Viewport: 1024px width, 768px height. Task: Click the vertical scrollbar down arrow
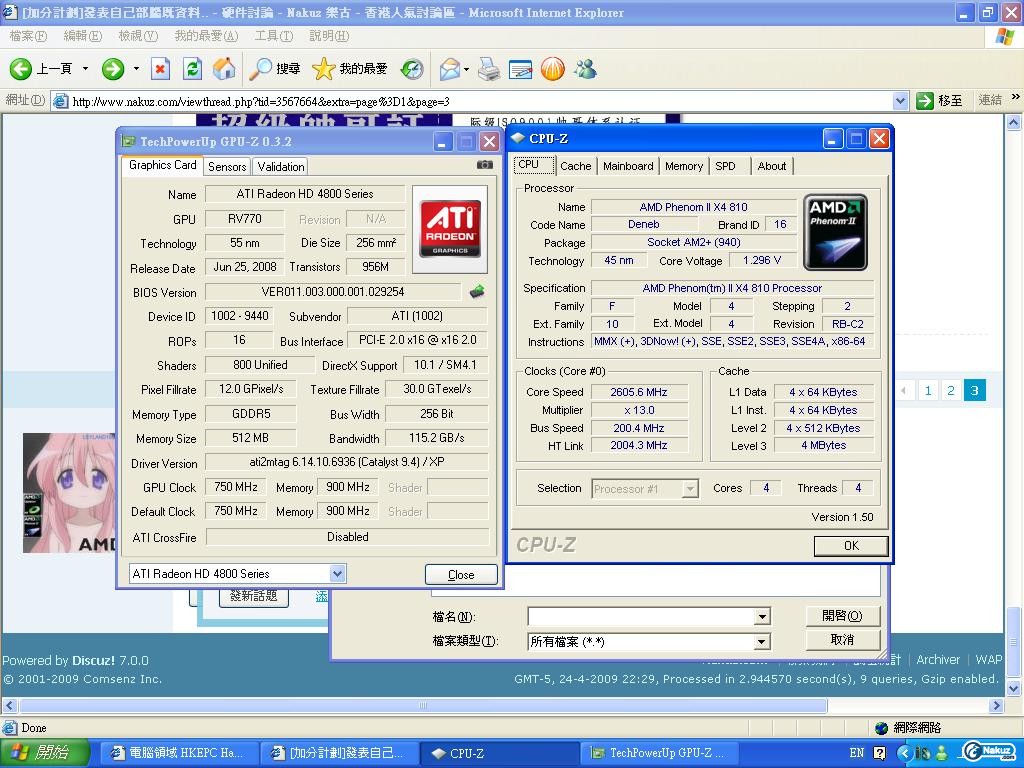[x=1014, y=688]
